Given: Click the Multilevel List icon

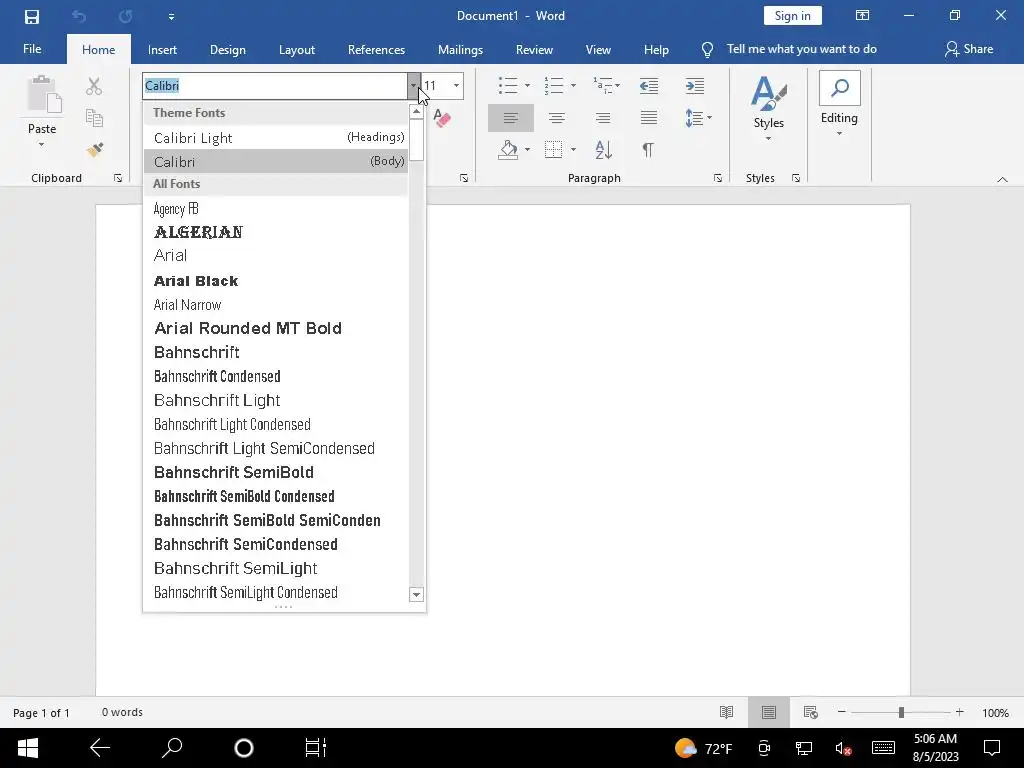Looking at the screenshot, I should (602, 86).
